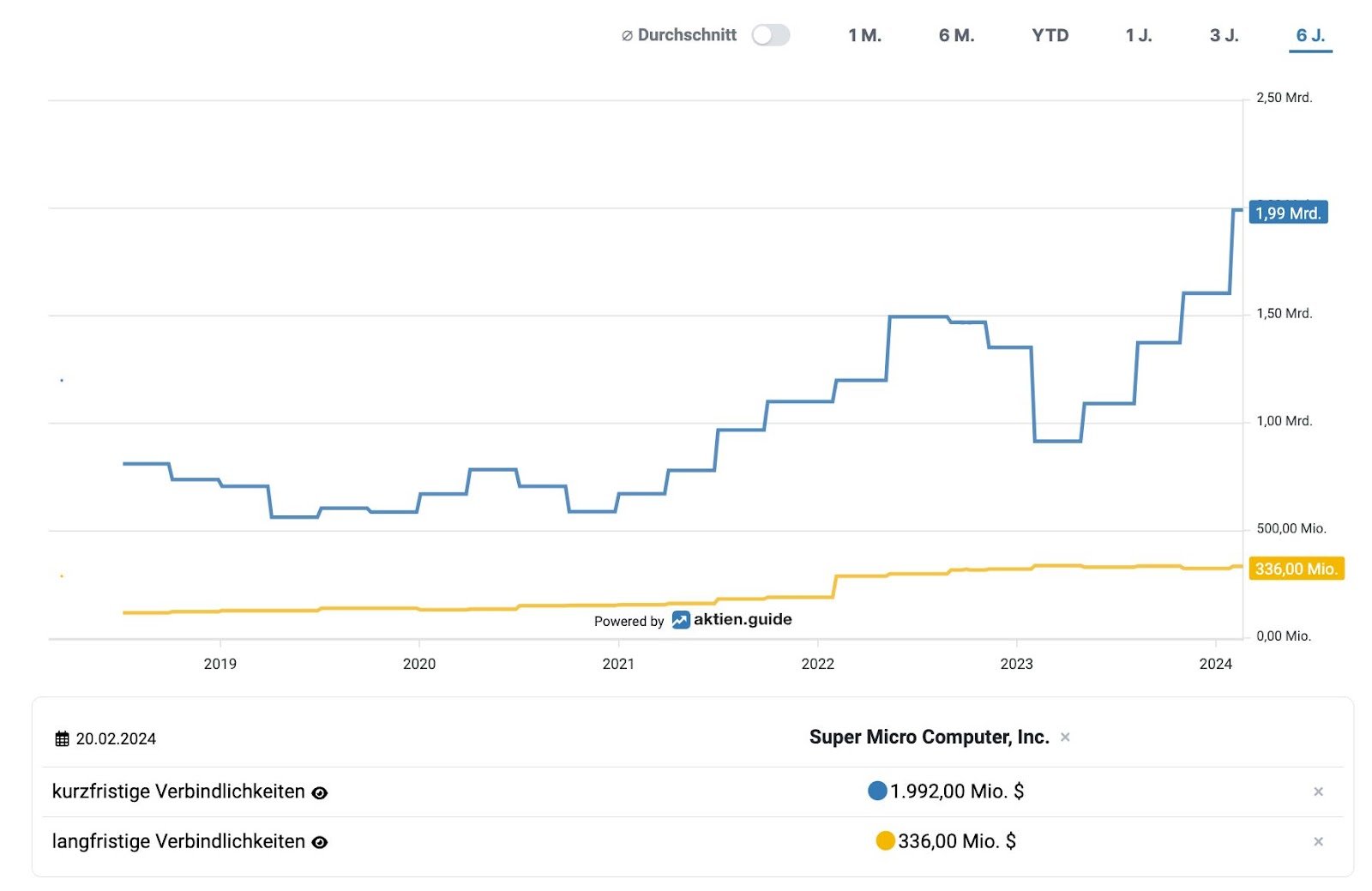Click the 2023 x-axis label
This screenshot has height=891, width=1372.
pyautogui.click(x=1016, y=664)
